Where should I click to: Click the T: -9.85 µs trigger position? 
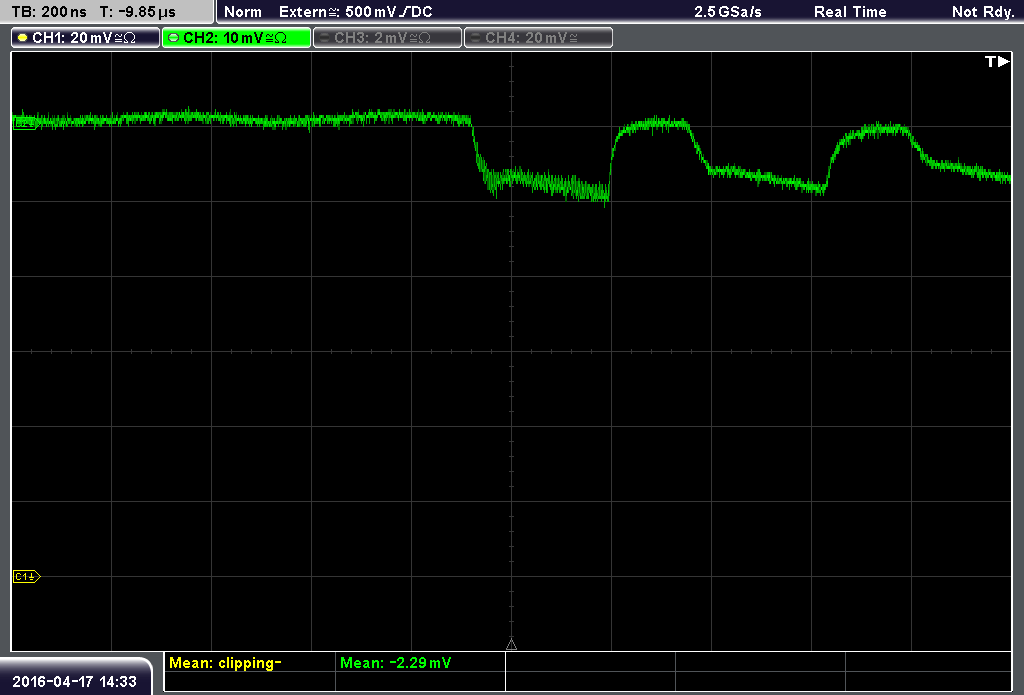(x=137, y=12)
